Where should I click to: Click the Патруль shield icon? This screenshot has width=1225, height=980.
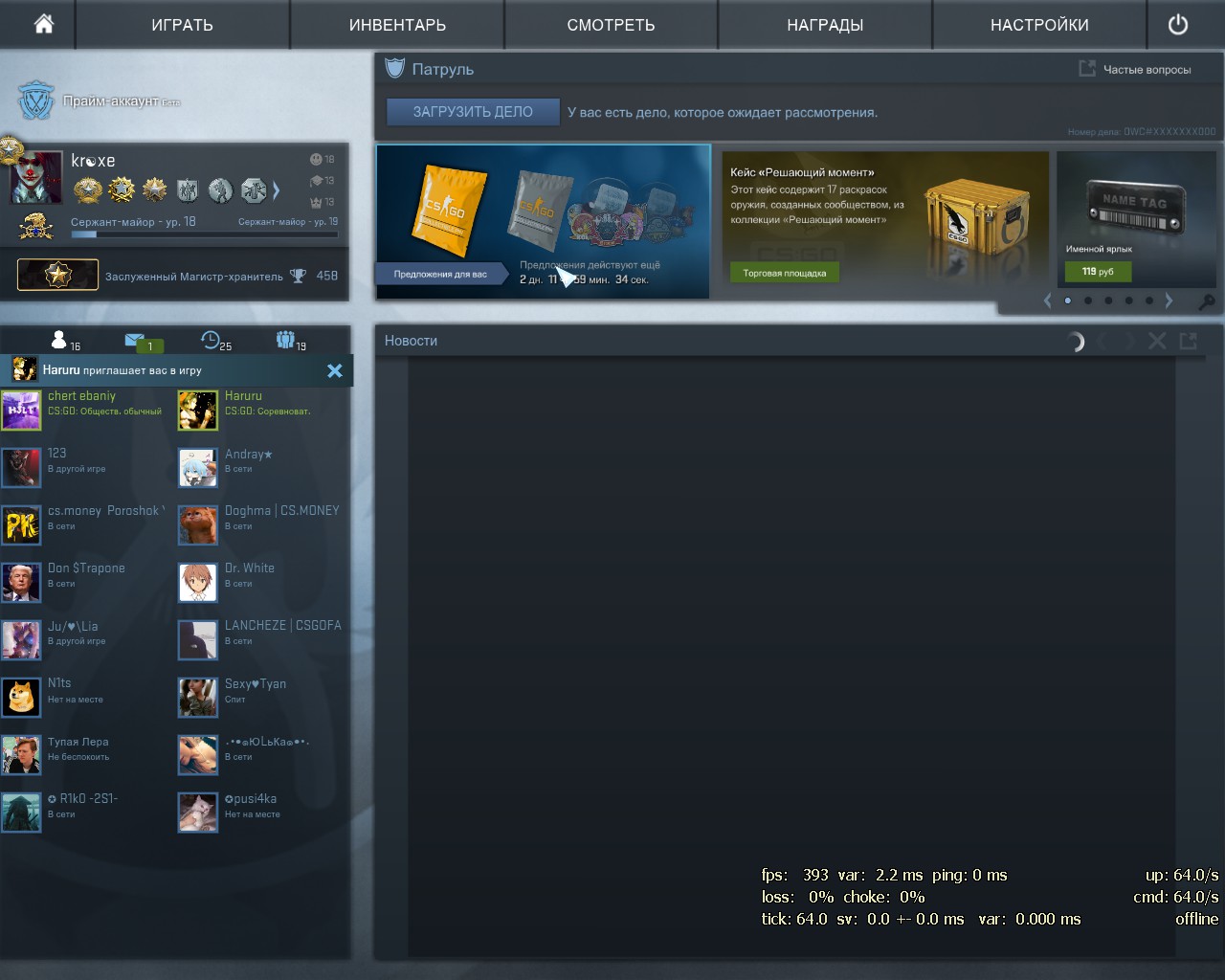tap(394, 68)
